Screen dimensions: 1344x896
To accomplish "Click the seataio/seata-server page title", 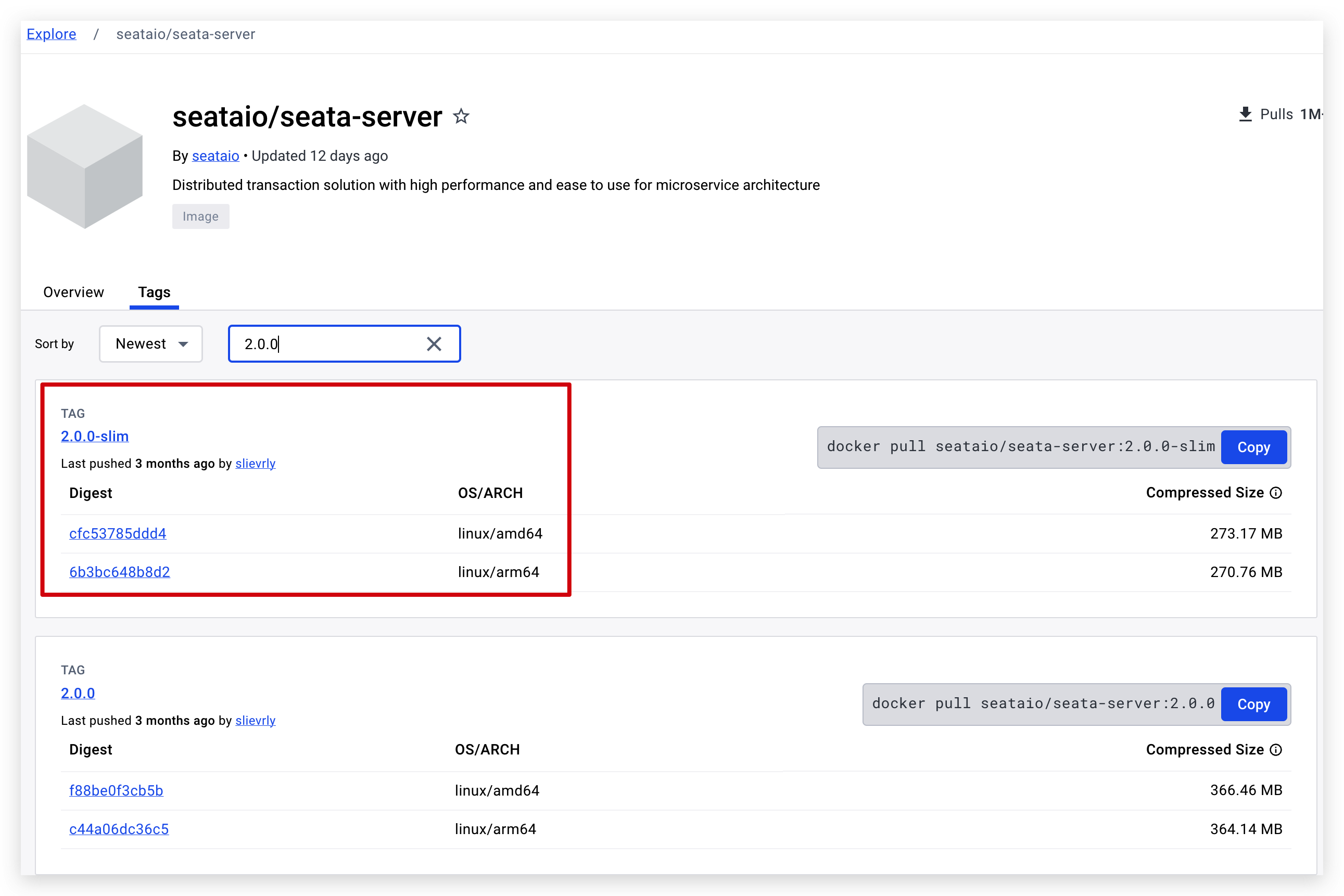I will (307, 117).
